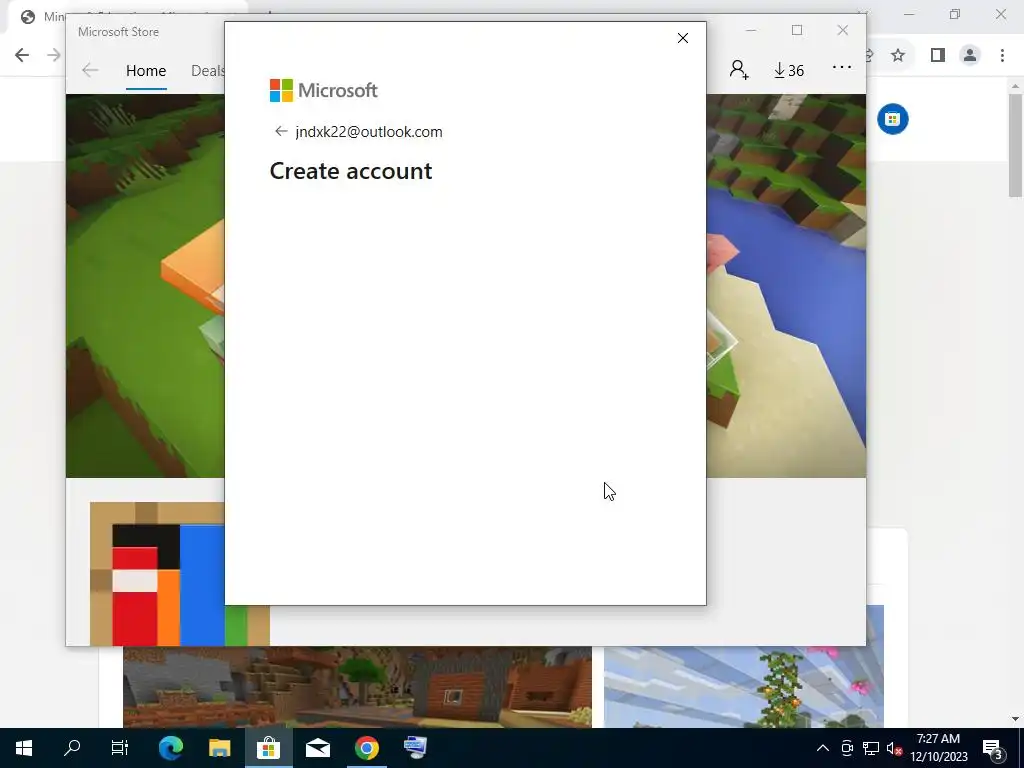Open Meet Now tray icon

pos(847,748)
